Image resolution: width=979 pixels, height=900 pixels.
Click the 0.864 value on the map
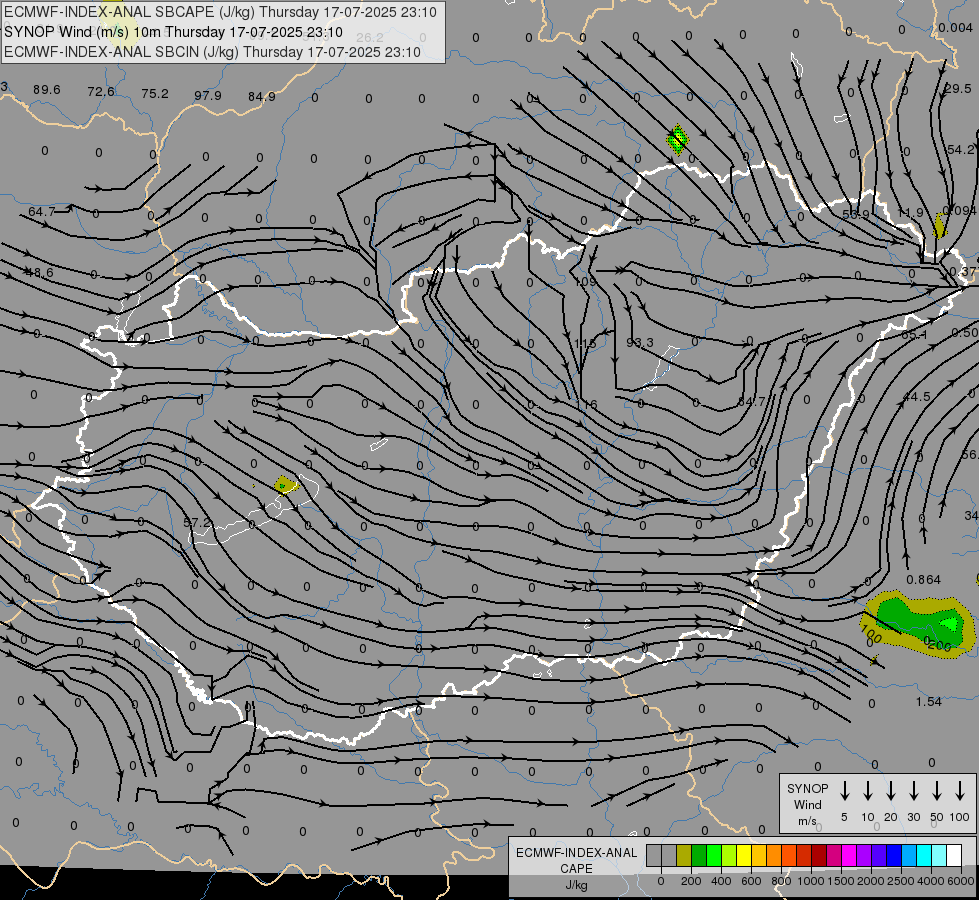923,580
